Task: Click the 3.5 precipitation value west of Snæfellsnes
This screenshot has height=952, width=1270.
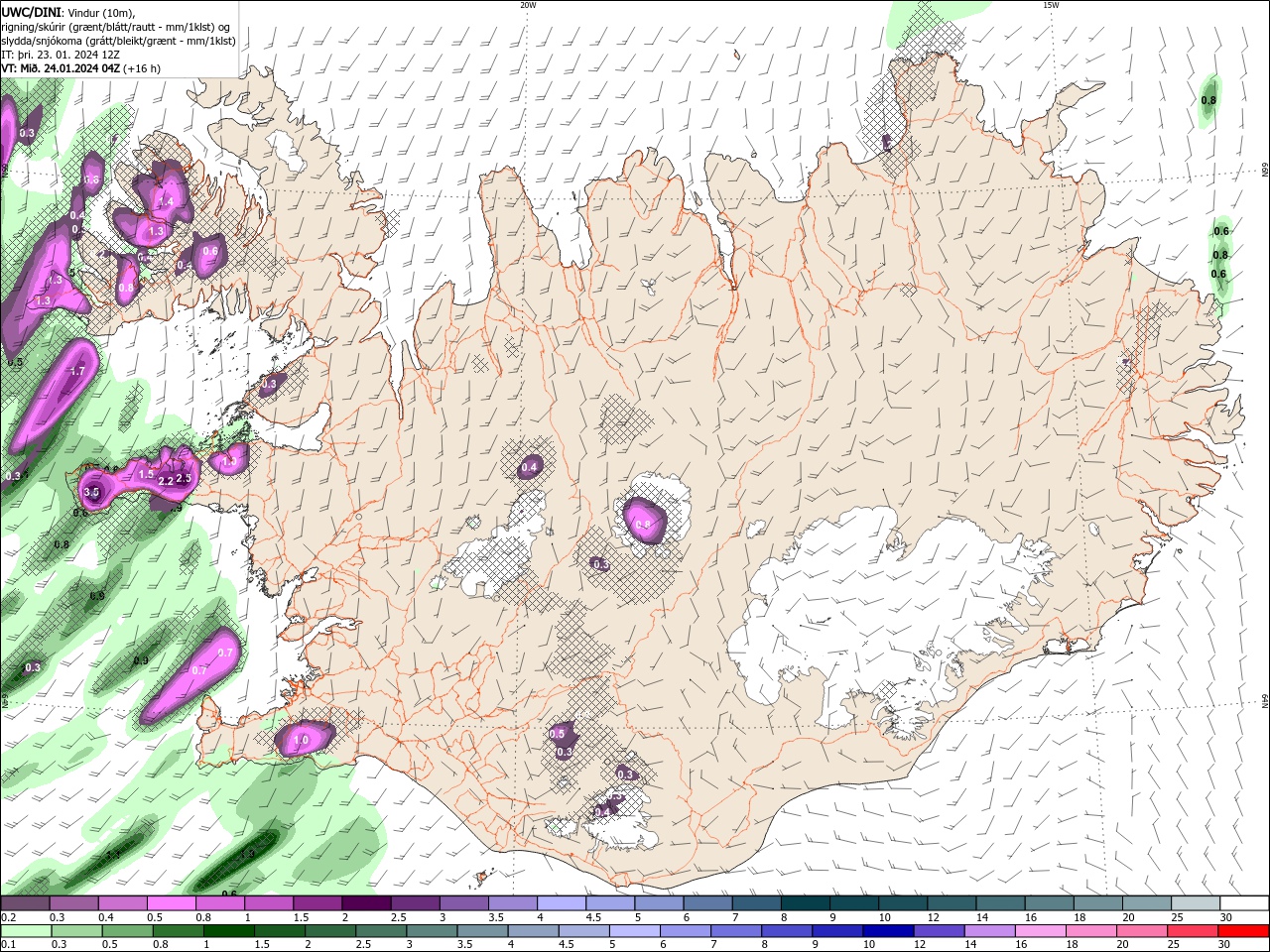Action: click(x=91, y=492)
